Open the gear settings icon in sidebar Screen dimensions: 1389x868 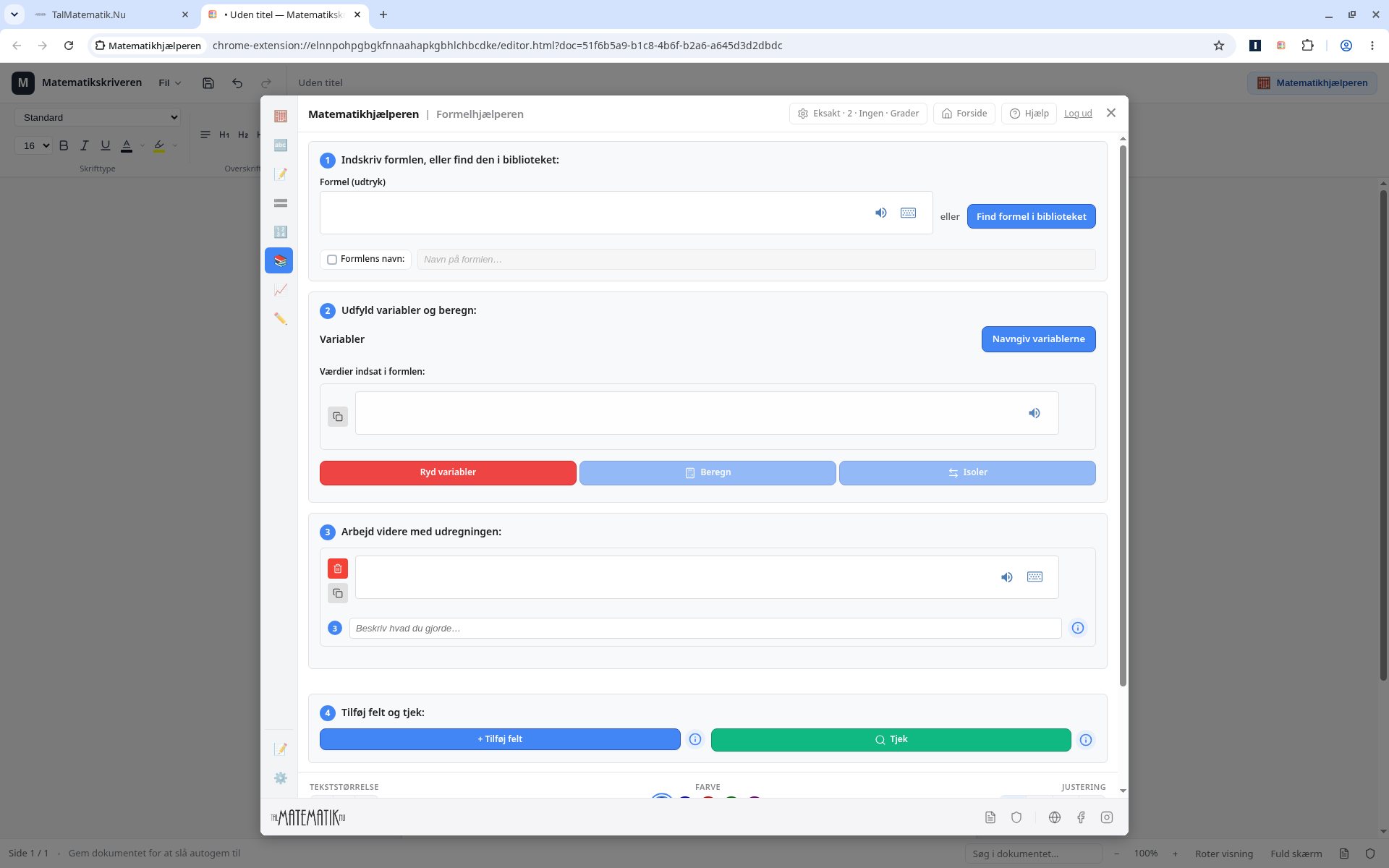(281, 778)
